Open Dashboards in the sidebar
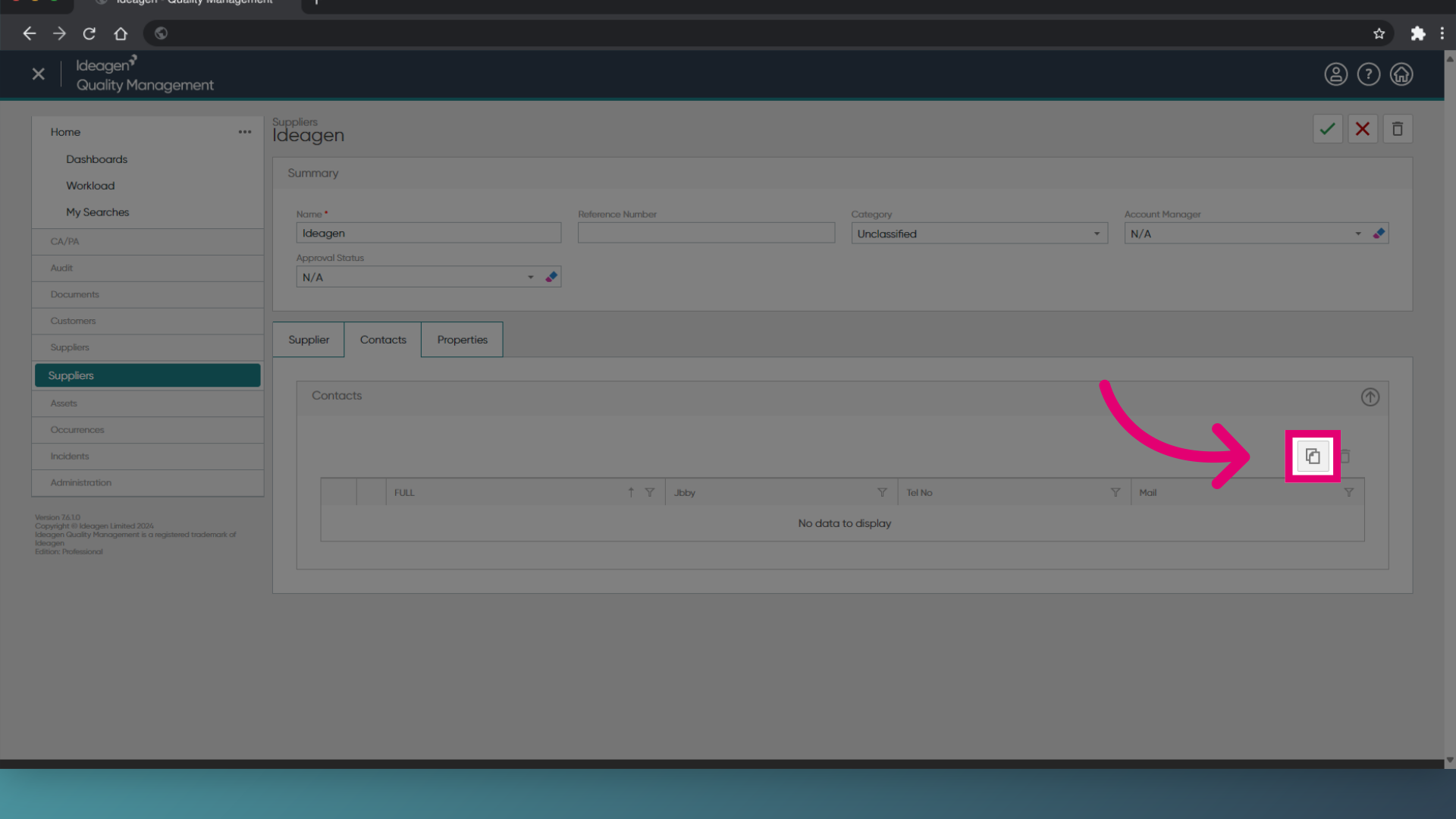The image size is (1456, 819). [x=96, y=159]
